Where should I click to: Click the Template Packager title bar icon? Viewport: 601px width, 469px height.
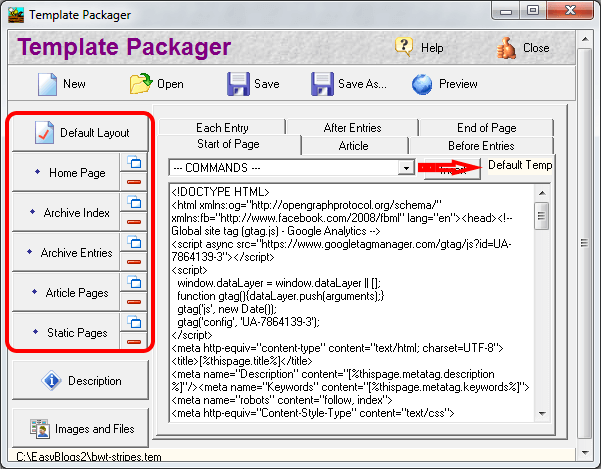(16, 15)
